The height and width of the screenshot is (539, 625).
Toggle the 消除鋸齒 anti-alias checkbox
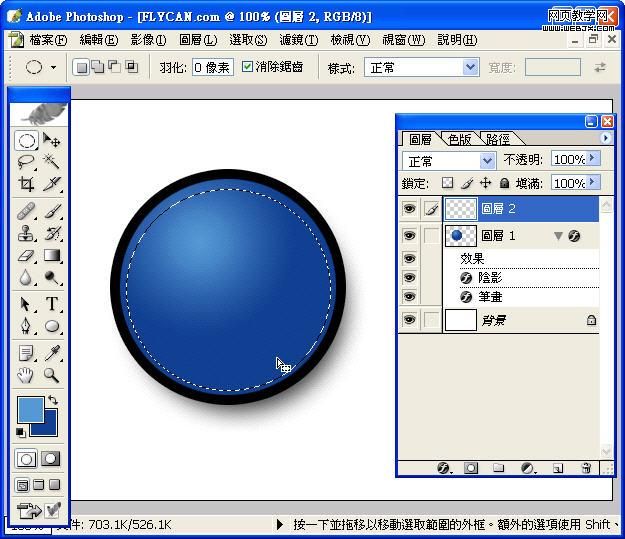(x=248, y=67)
